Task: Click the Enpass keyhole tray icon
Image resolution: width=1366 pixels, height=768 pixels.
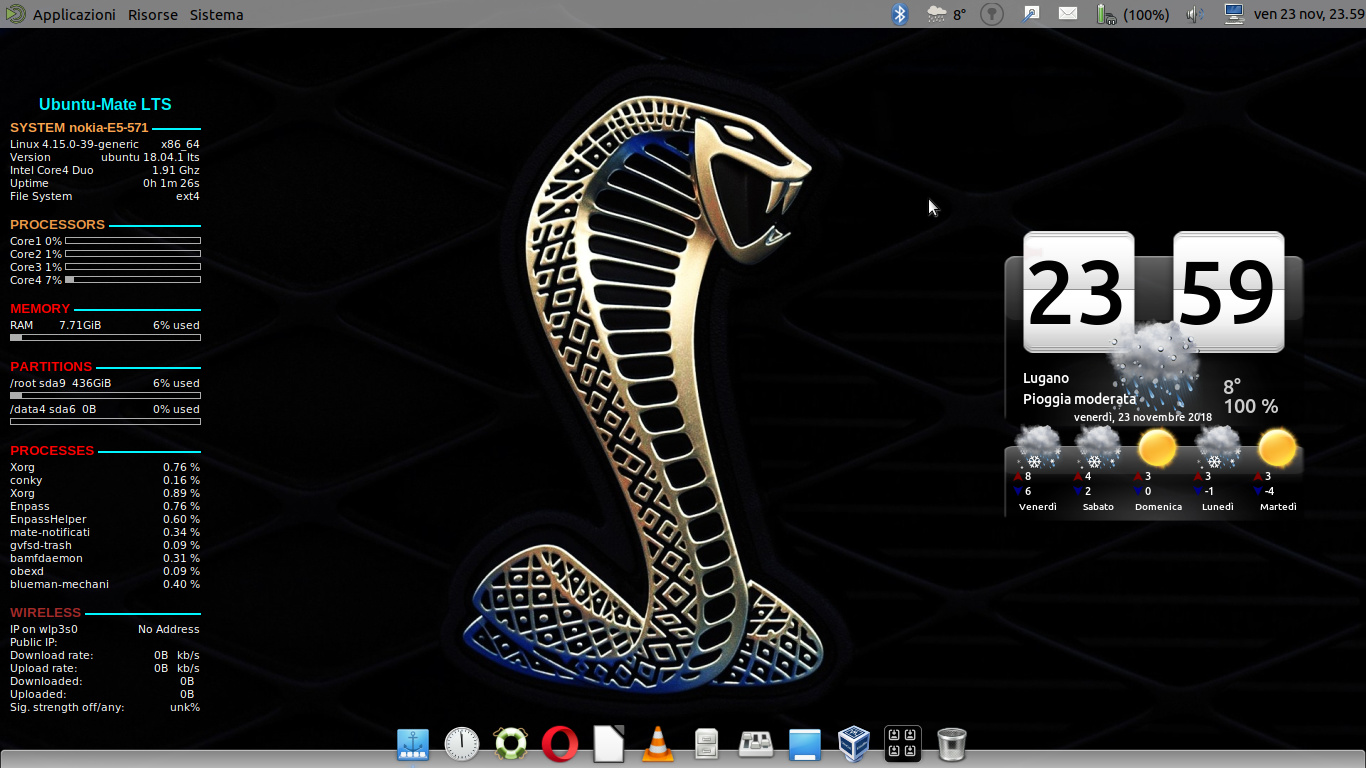Action: [991, 14]
